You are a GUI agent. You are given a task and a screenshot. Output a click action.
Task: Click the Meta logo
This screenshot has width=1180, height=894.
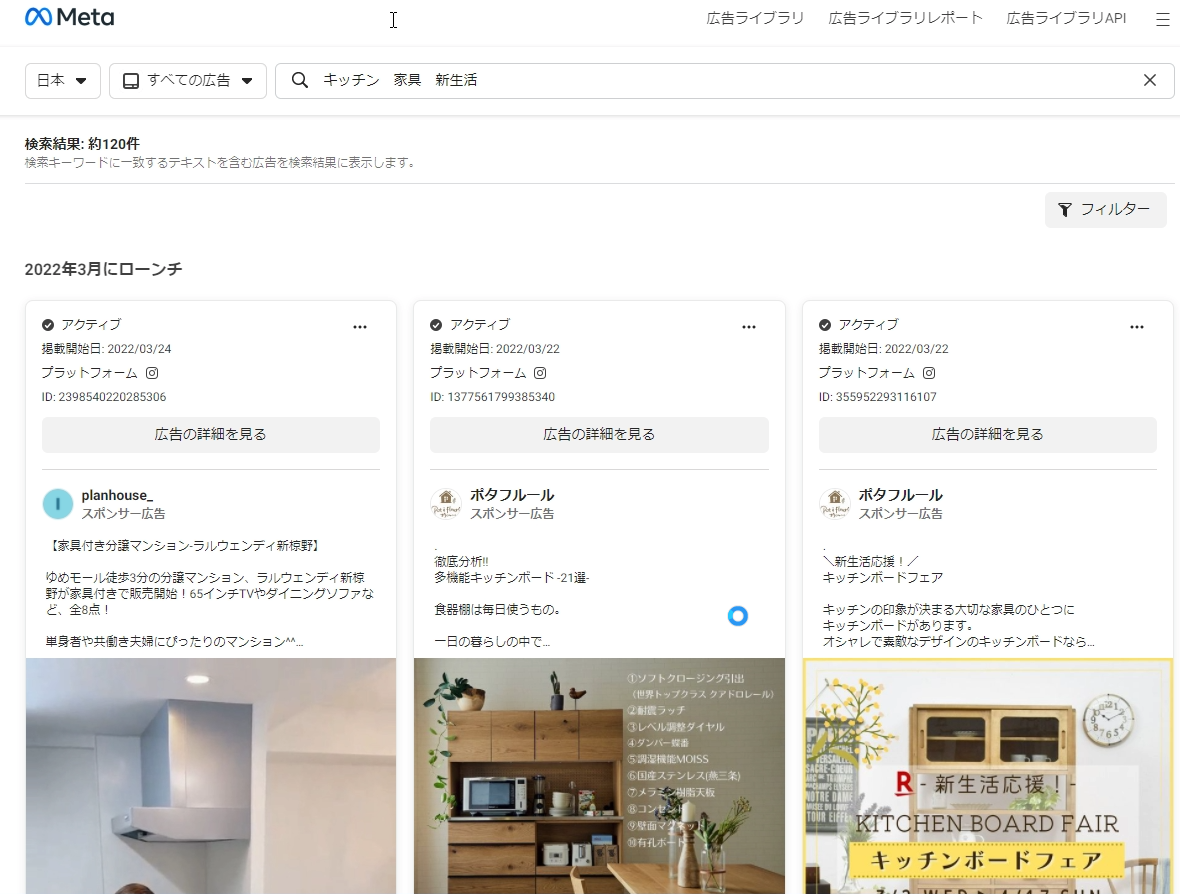click(x=69, y=18)
